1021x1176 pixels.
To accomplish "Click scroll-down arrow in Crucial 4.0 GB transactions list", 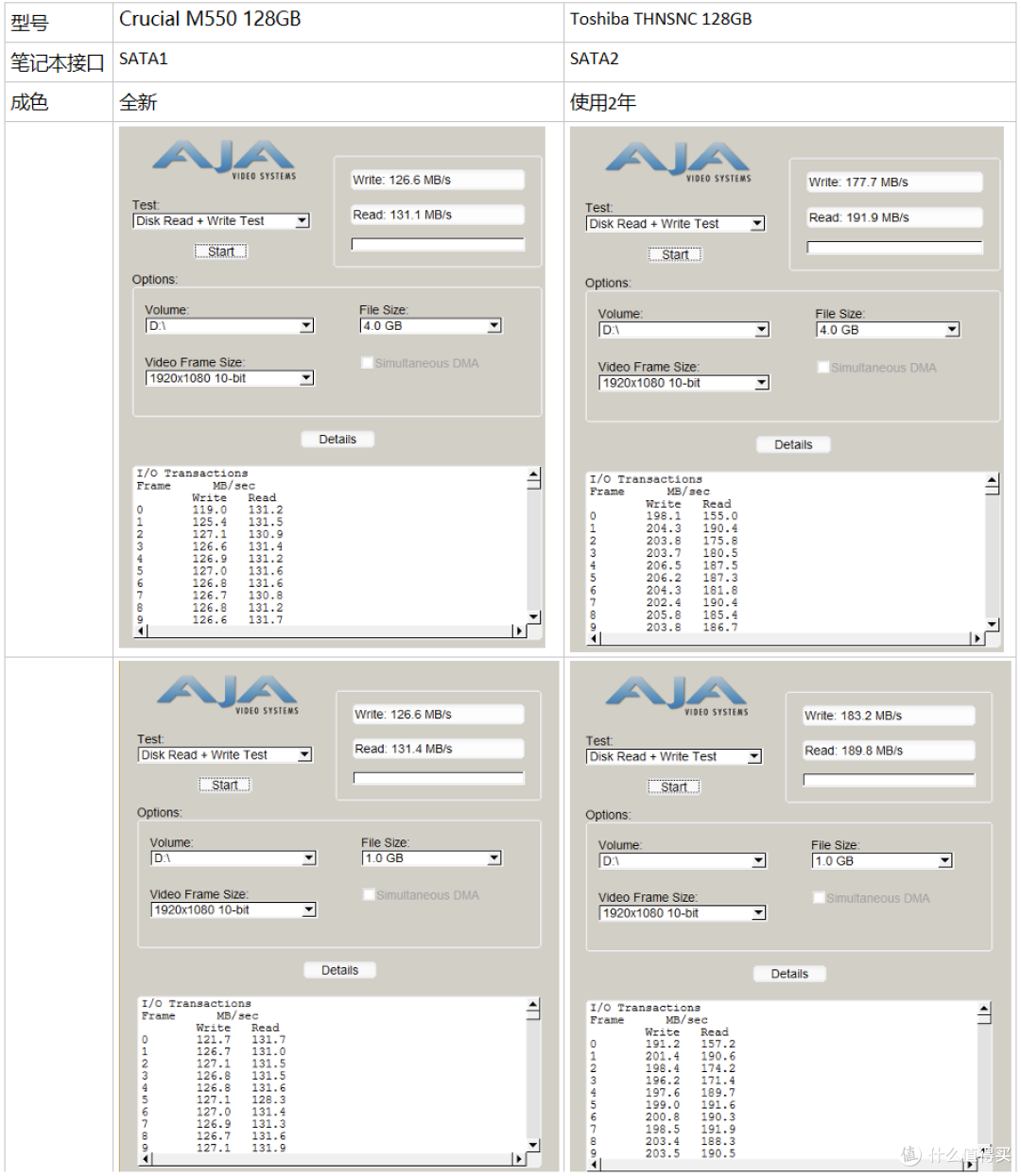I will tap(533, 616).
